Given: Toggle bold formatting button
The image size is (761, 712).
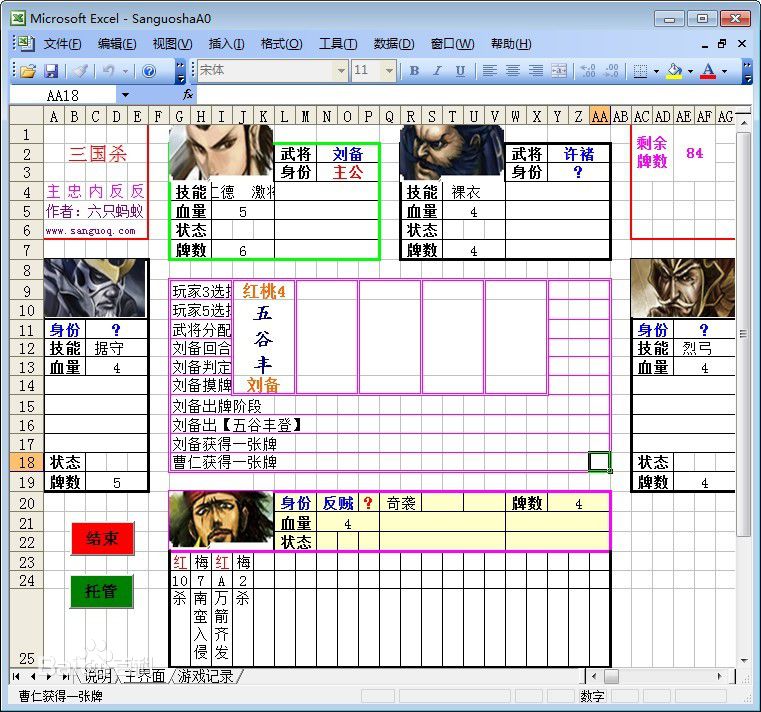Looking at the screenshot, I should pyautogui.click(x=414, y=71).
